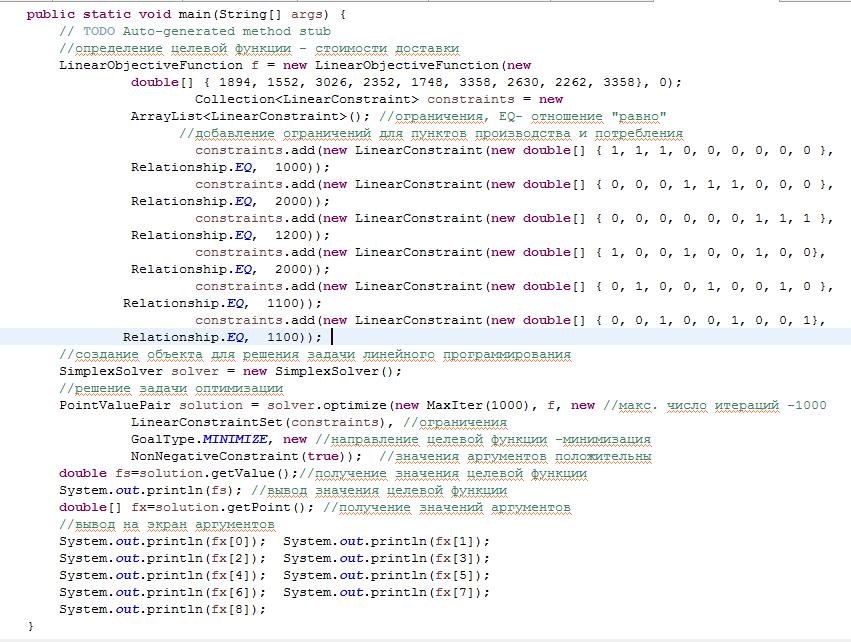Click 'System.out.println(fx[8]);' statement
The image size is (851, 642).
[x=163, y=609]
